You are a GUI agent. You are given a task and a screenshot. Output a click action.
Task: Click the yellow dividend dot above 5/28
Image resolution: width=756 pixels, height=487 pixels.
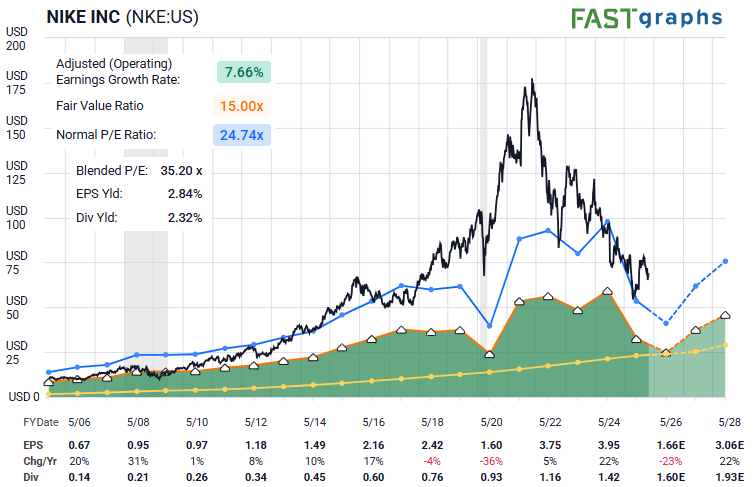pyautogui.click(x=726, y=345)
